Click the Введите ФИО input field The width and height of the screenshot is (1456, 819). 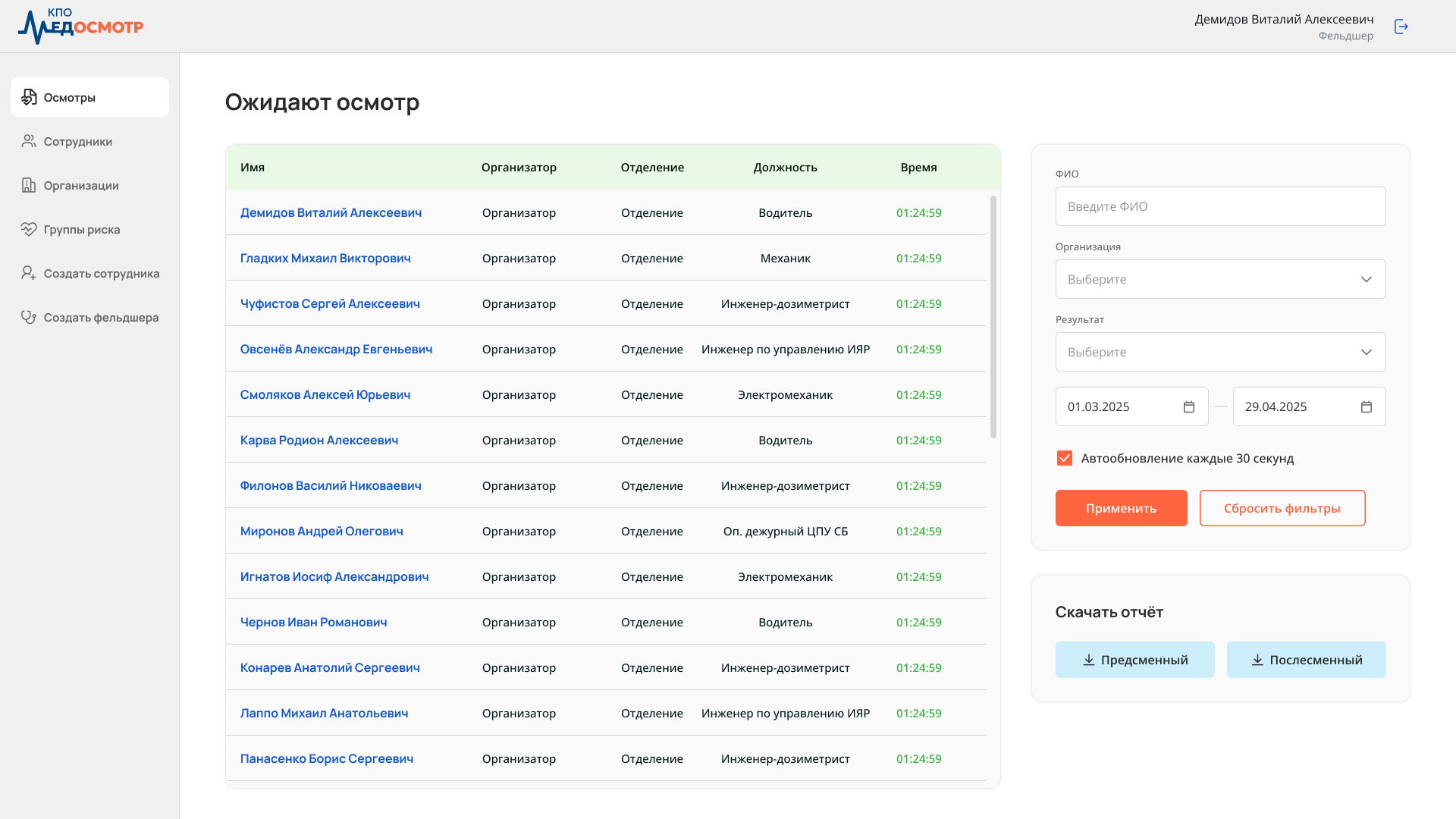click(x=1221, y=206)
